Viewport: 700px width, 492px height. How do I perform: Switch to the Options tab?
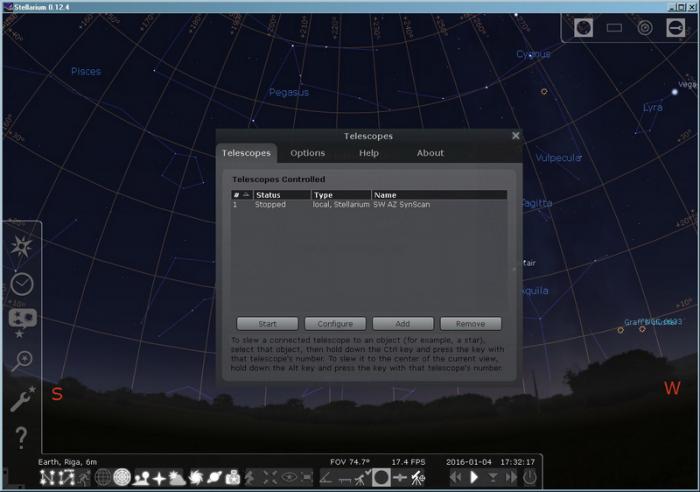(x=308, y=153)
